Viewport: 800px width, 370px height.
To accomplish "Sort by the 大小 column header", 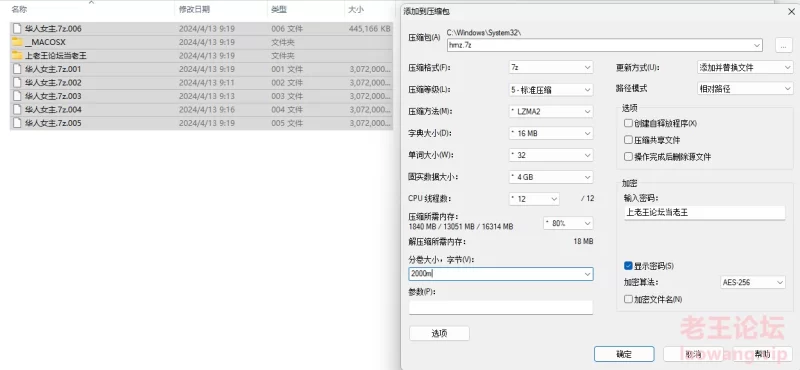I will coord(356,9).
